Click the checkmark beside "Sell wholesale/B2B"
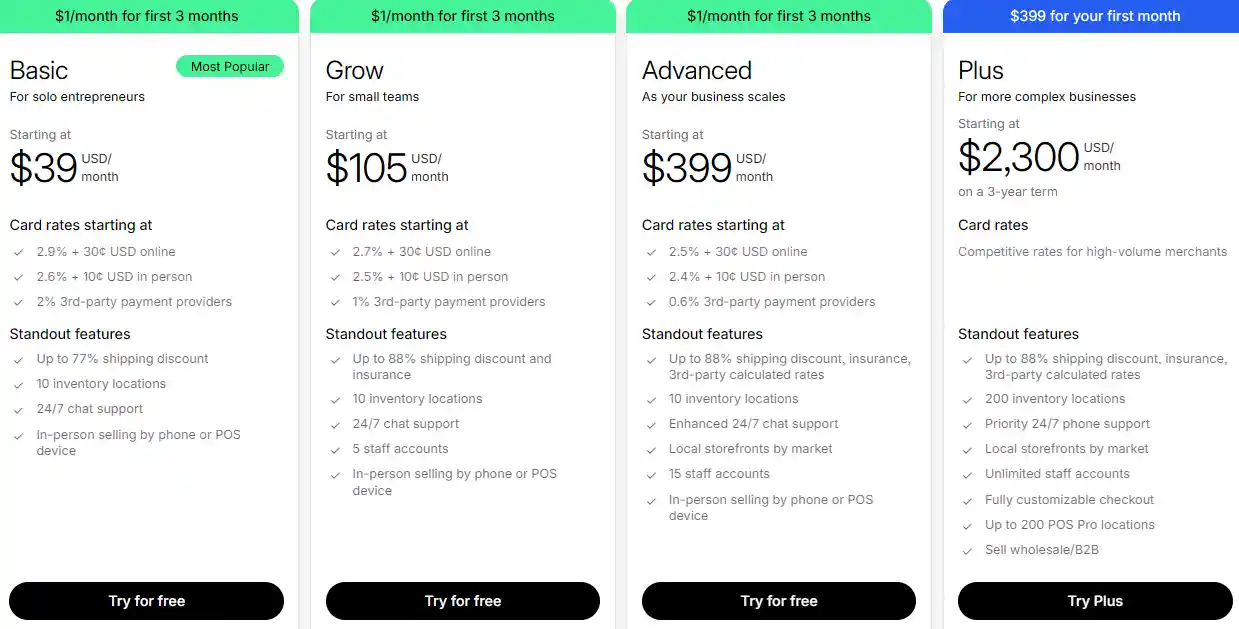The image size is (1239, 629). [966, 549]
